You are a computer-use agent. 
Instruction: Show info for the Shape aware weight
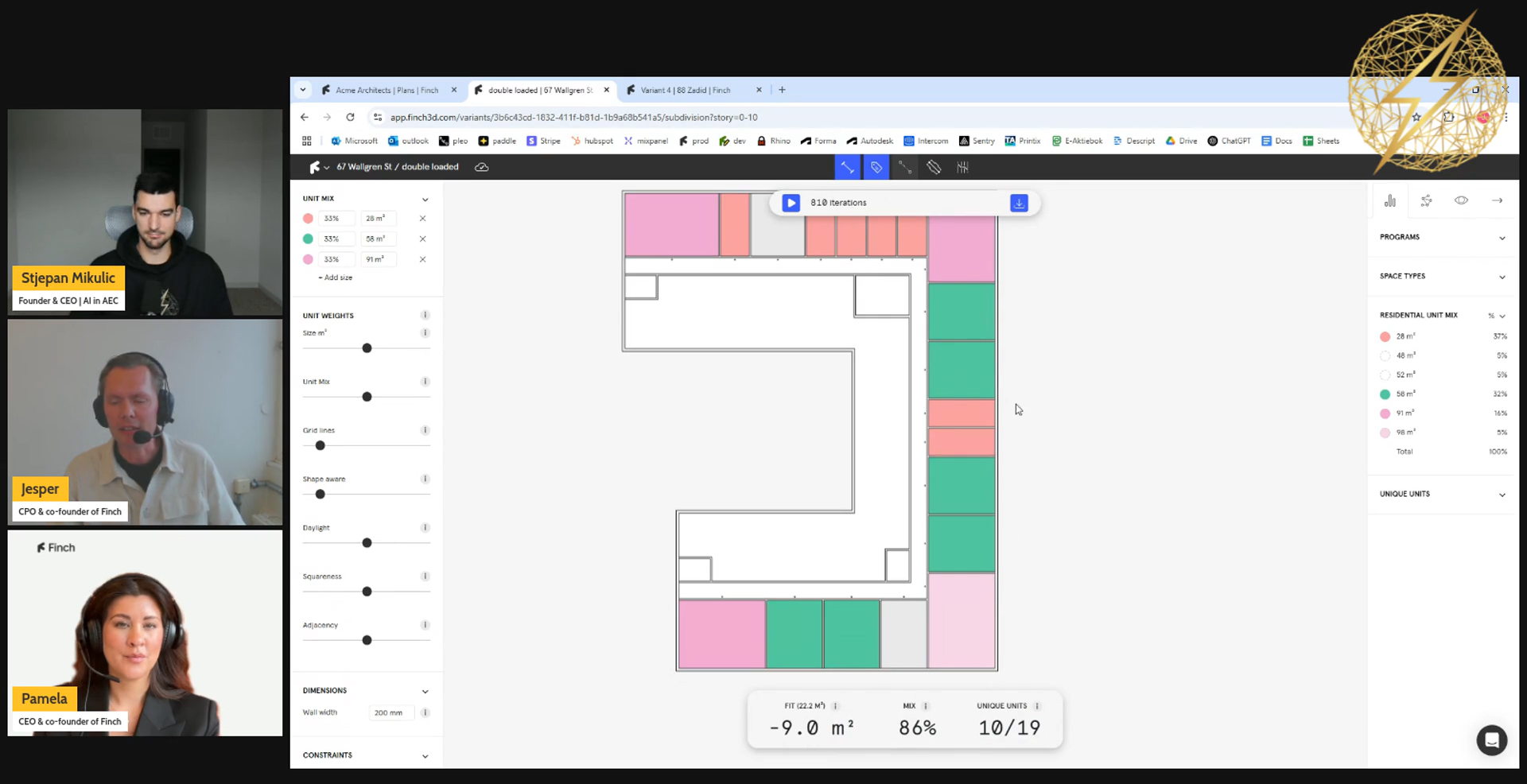click(425, 479)
